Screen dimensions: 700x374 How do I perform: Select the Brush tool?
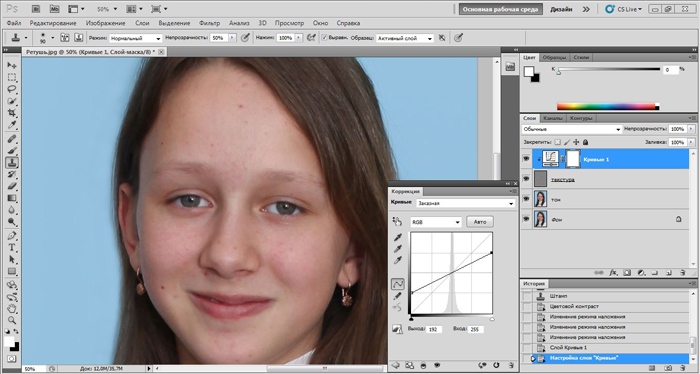(x=12, y=151)
